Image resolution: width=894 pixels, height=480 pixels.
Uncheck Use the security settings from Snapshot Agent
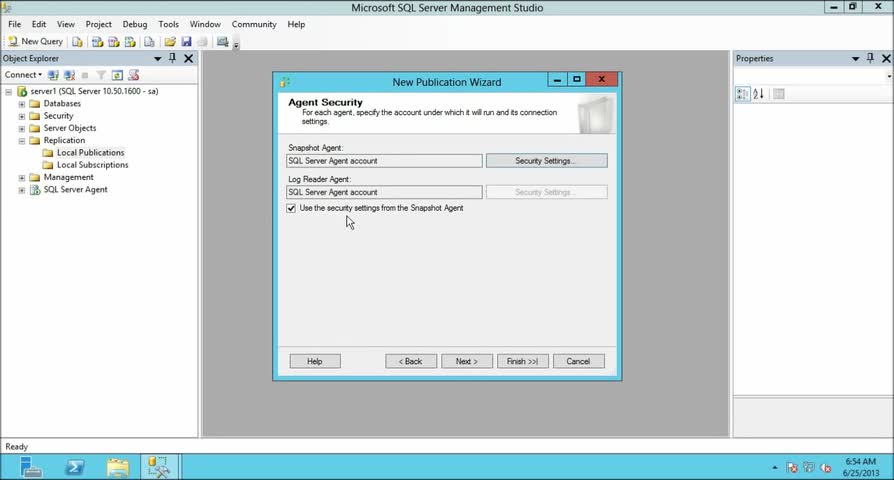coord(291,208)
